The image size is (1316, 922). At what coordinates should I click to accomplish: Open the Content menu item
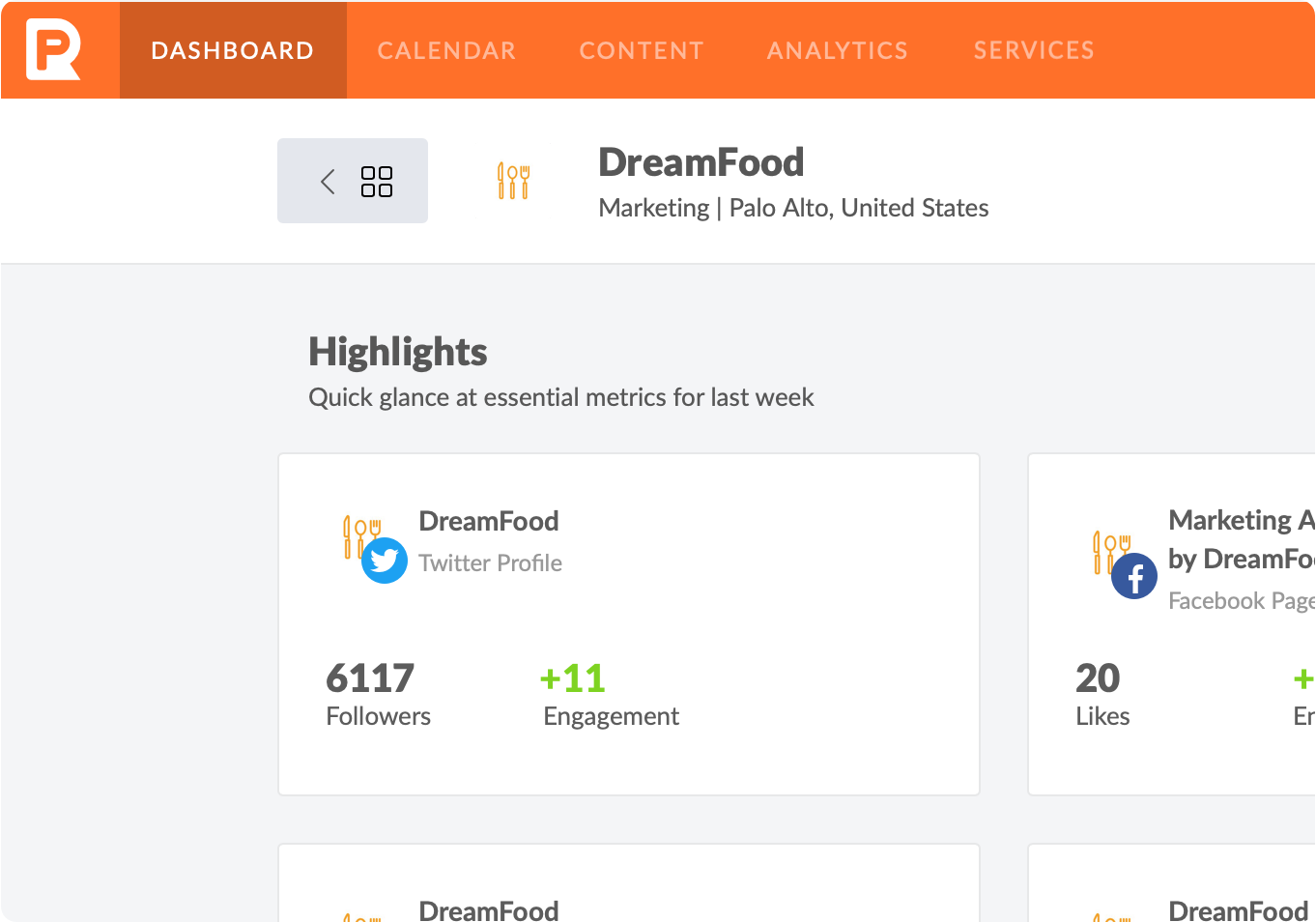pos(641,49)
